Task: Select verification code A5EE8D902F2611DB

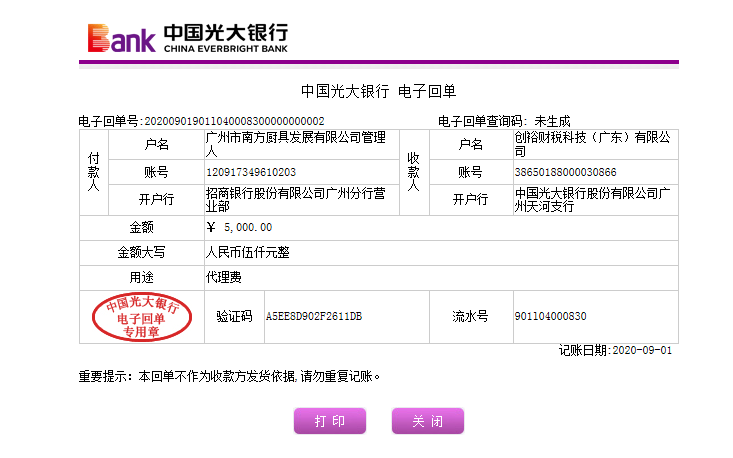Action: pos(314,316)
